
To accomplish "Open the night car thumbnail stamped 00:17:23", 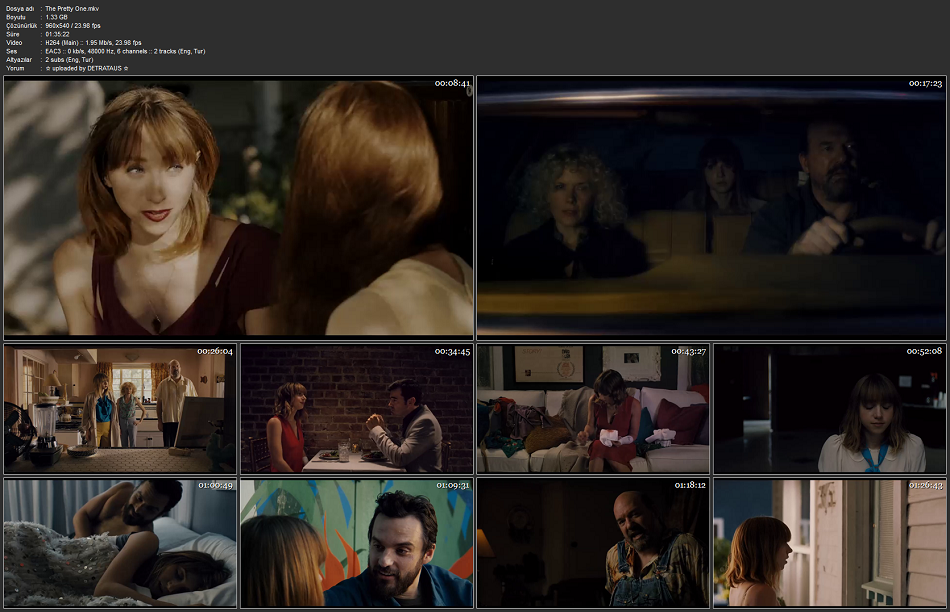I will click(x=711, y=207).
